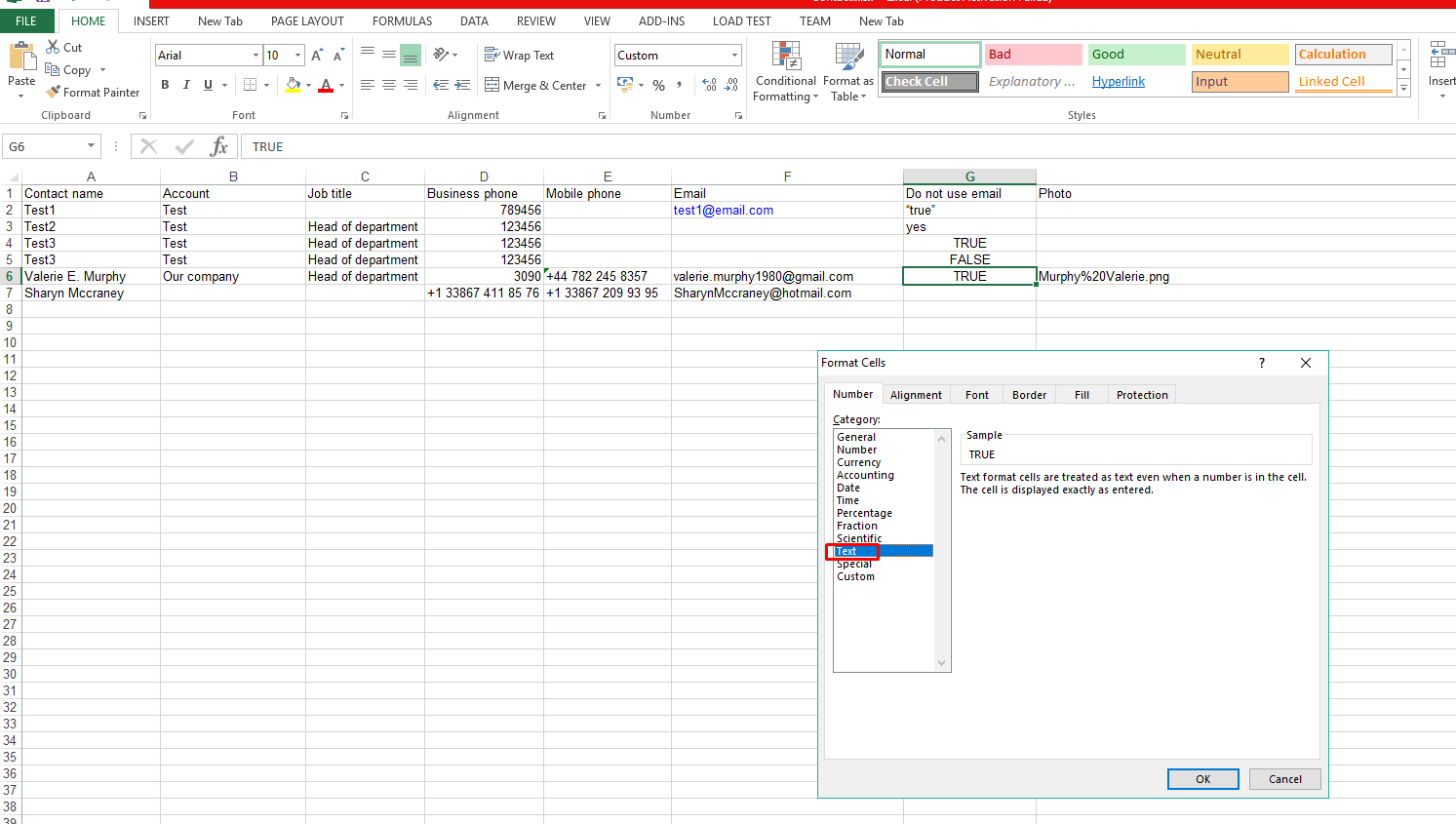Screen dimensions: 1456x824
Task: Click the Copy icon in Clipboard group
Action: (x=53, y=69)
